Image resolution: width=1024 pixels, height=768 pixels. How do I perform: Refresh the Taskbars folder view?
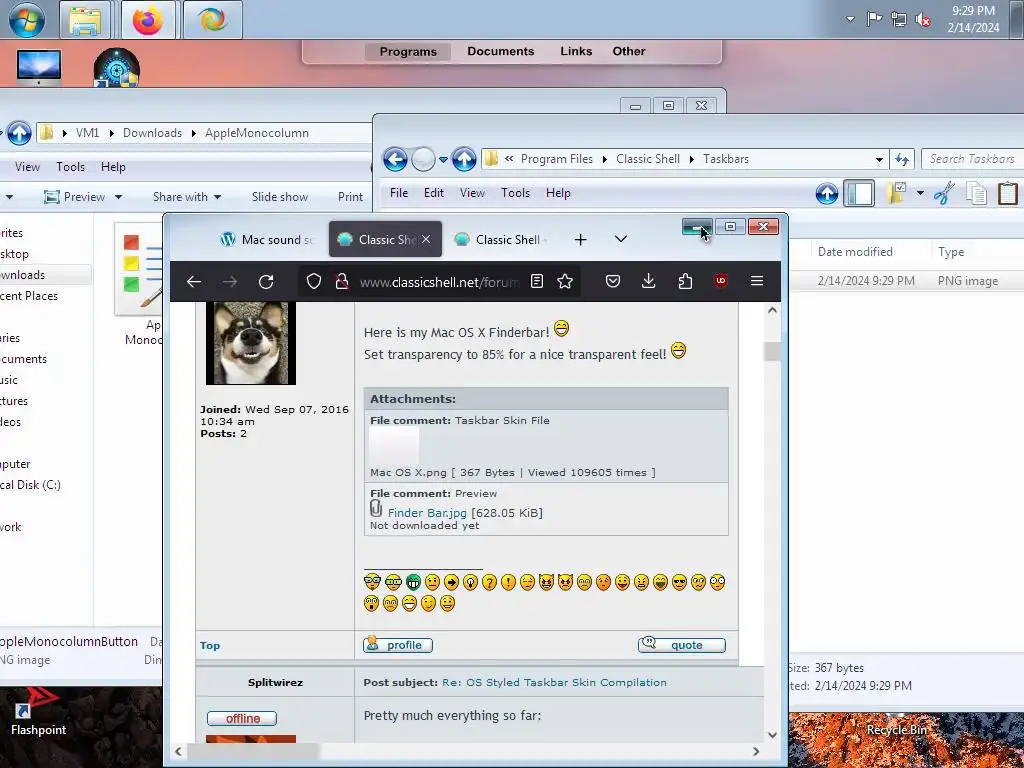pyautogui.click(x=902, y=159)
